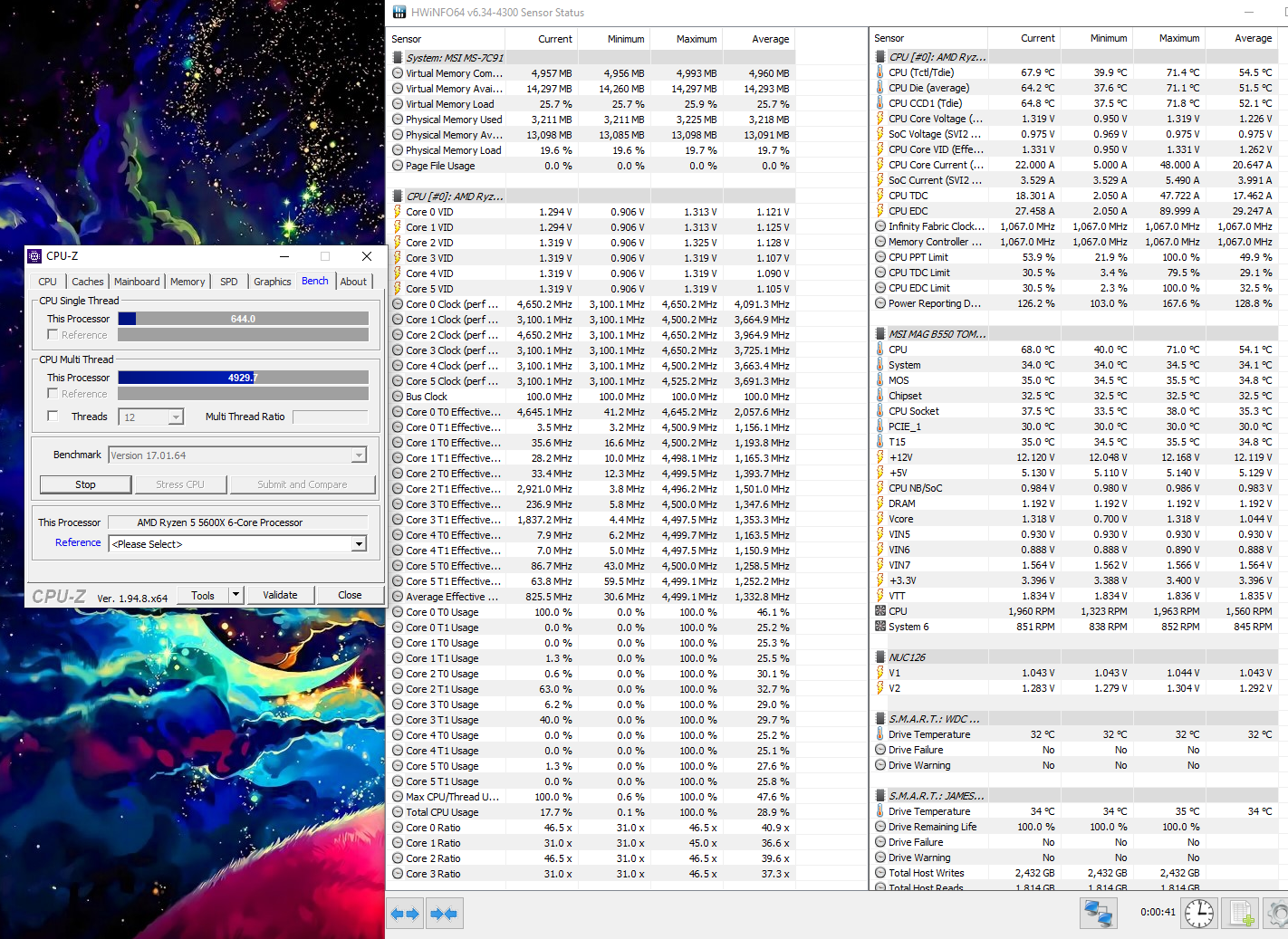1288x939 pixels.
Task: Click the Tools button in CPU-Z
Action: 203,595
